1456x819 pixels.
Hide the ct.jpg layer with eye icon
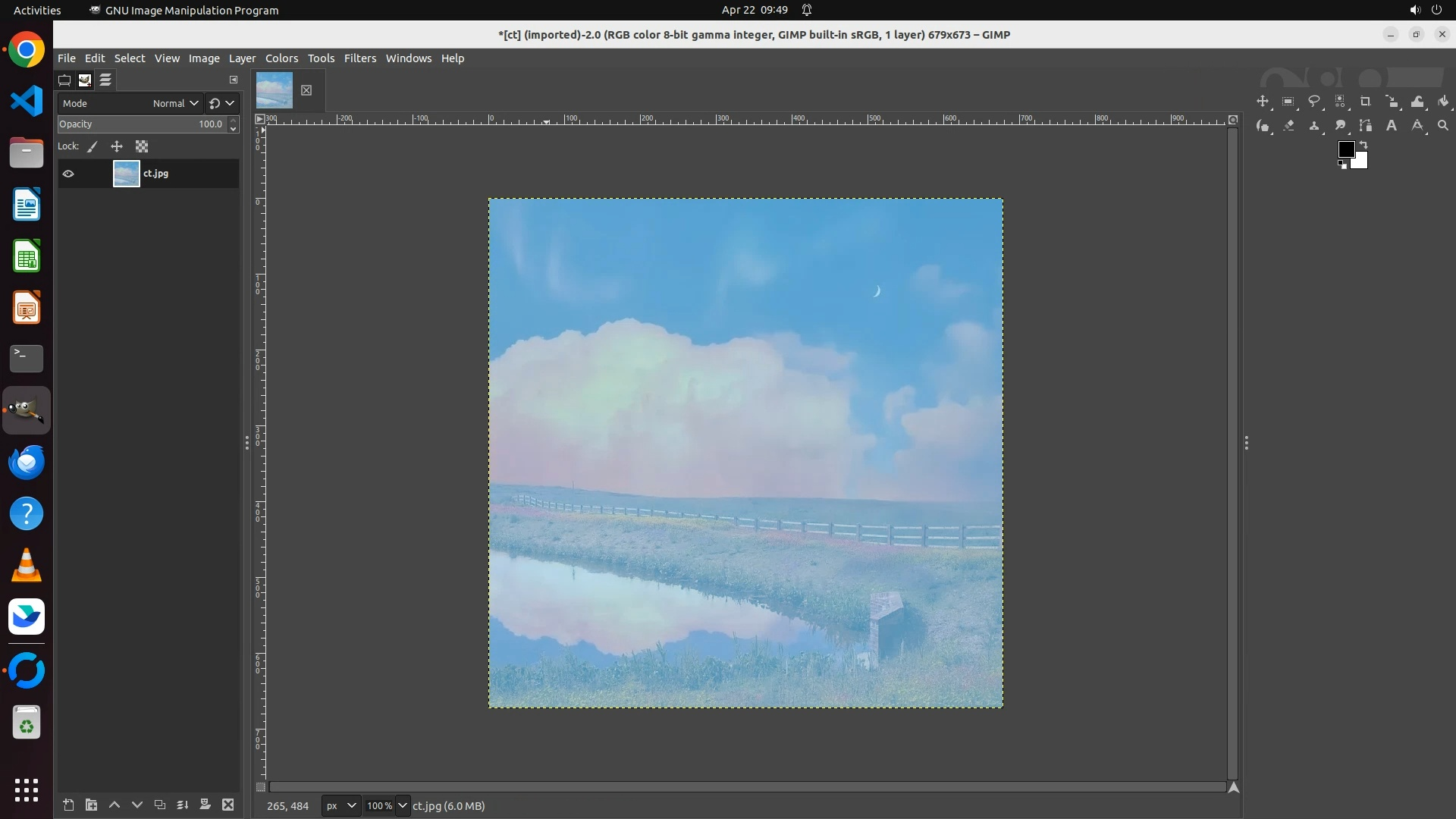coord(68,174)
